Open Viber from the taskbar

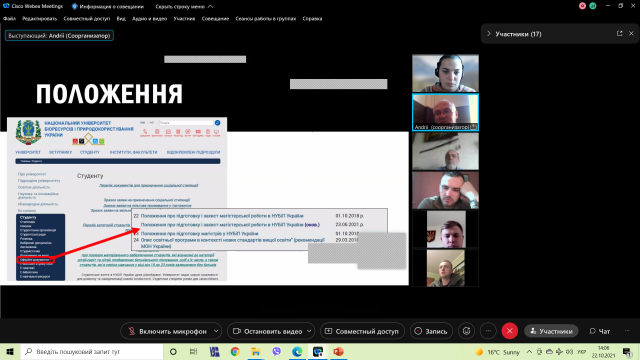[x=276, y=351]
